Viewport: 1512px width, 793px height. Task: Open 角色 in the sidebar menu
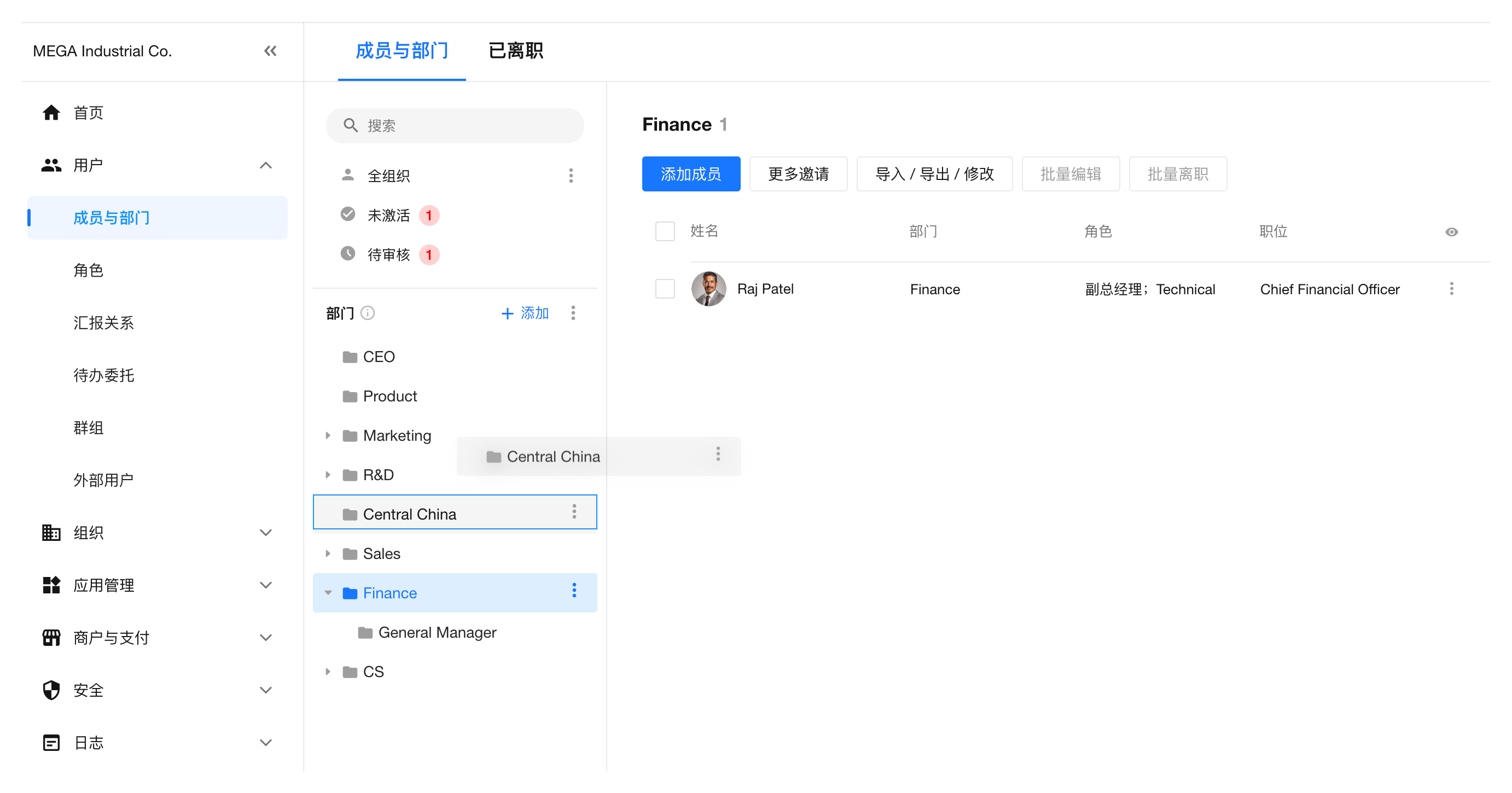point(89,270)
